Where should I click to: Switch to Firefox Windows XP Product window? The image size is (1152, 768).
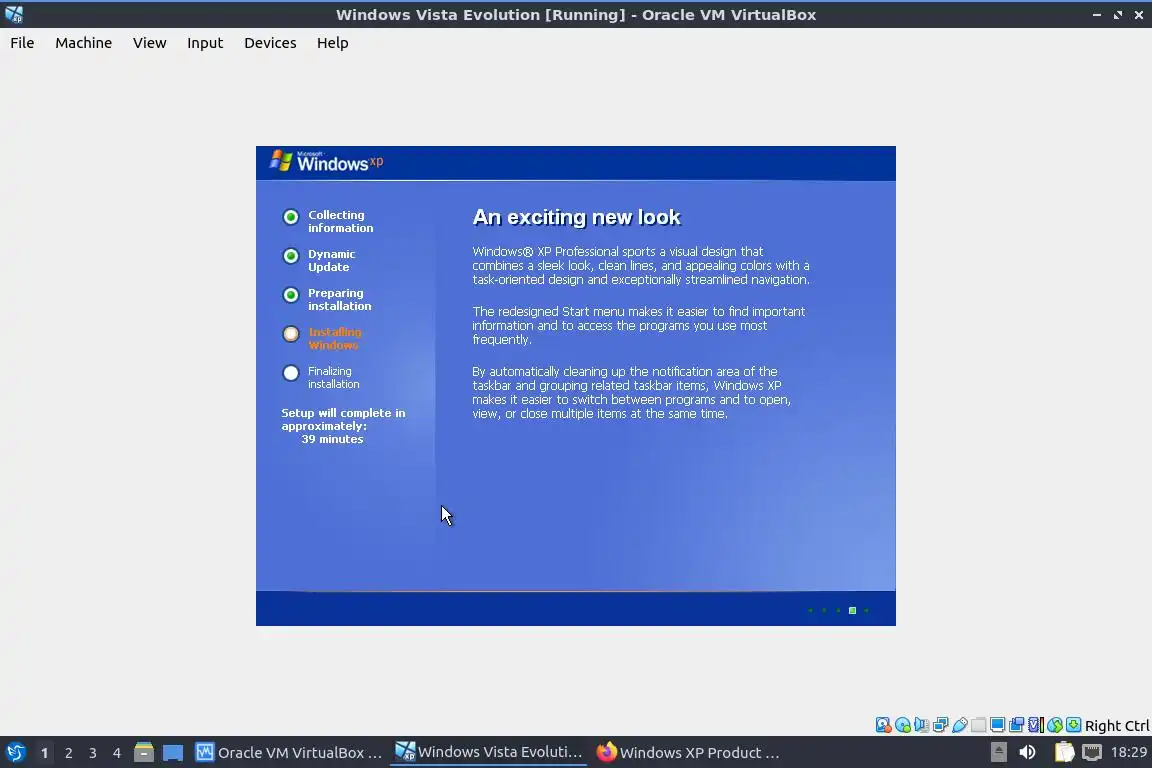coord(688,753)
